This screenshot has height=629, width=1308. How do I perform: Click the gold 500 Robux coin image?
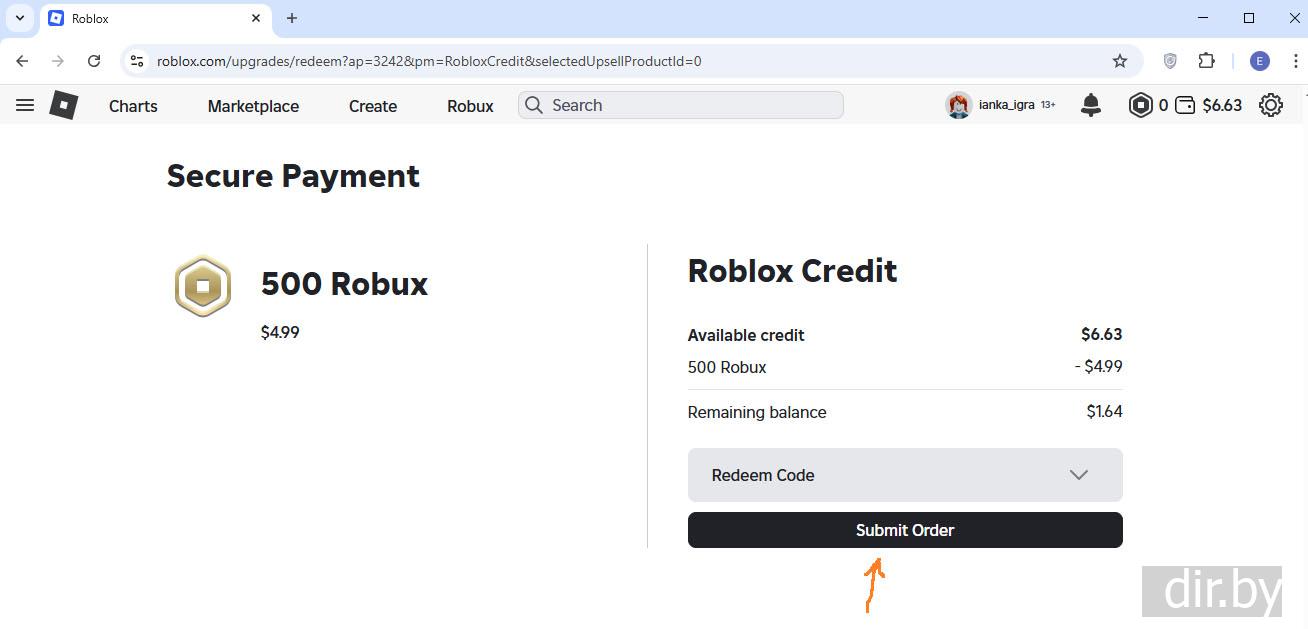point(203,286)
